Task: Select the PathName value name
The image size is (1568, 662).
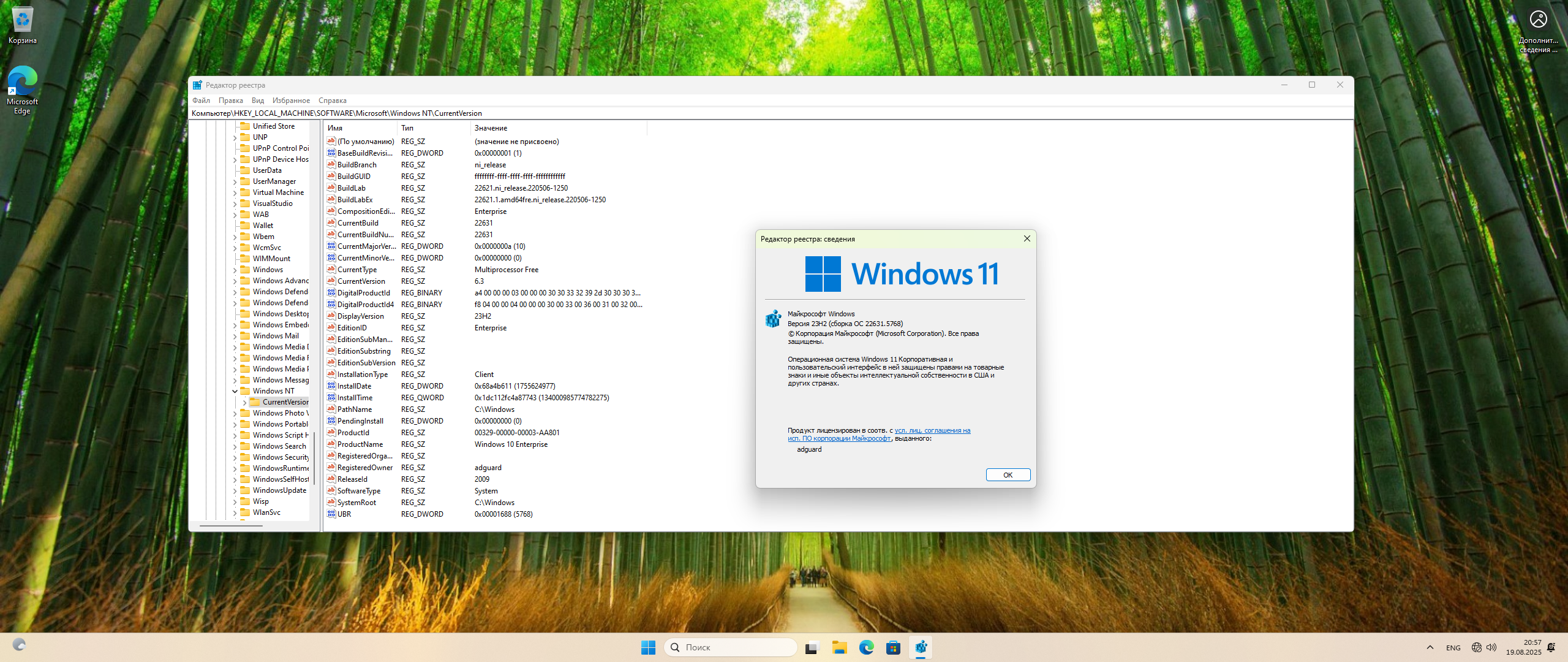Action: pyautogui.click(x=354, y=409)
